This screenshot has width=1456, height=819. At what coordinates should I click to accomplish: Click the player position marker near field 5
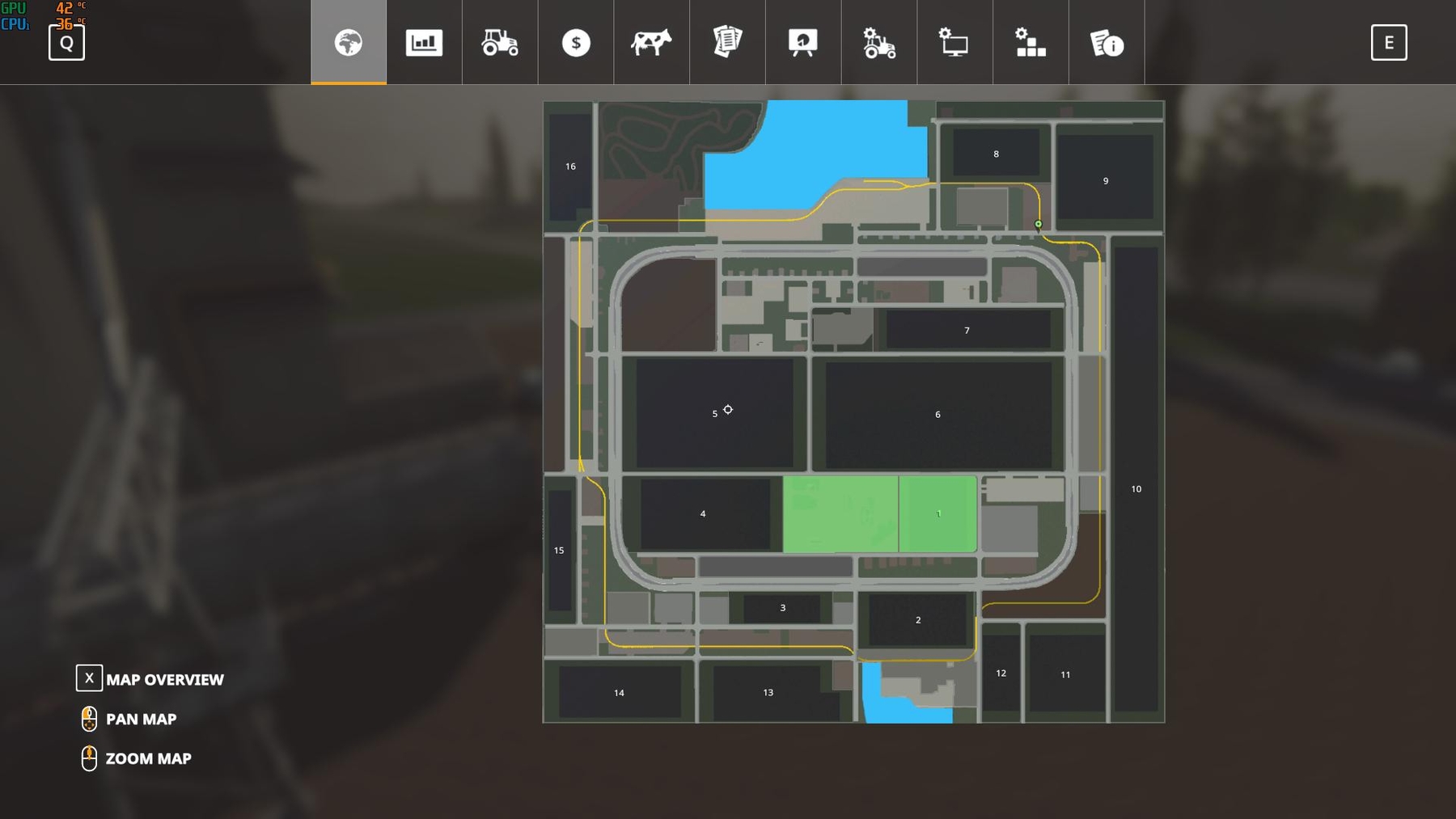click(728, 410)
